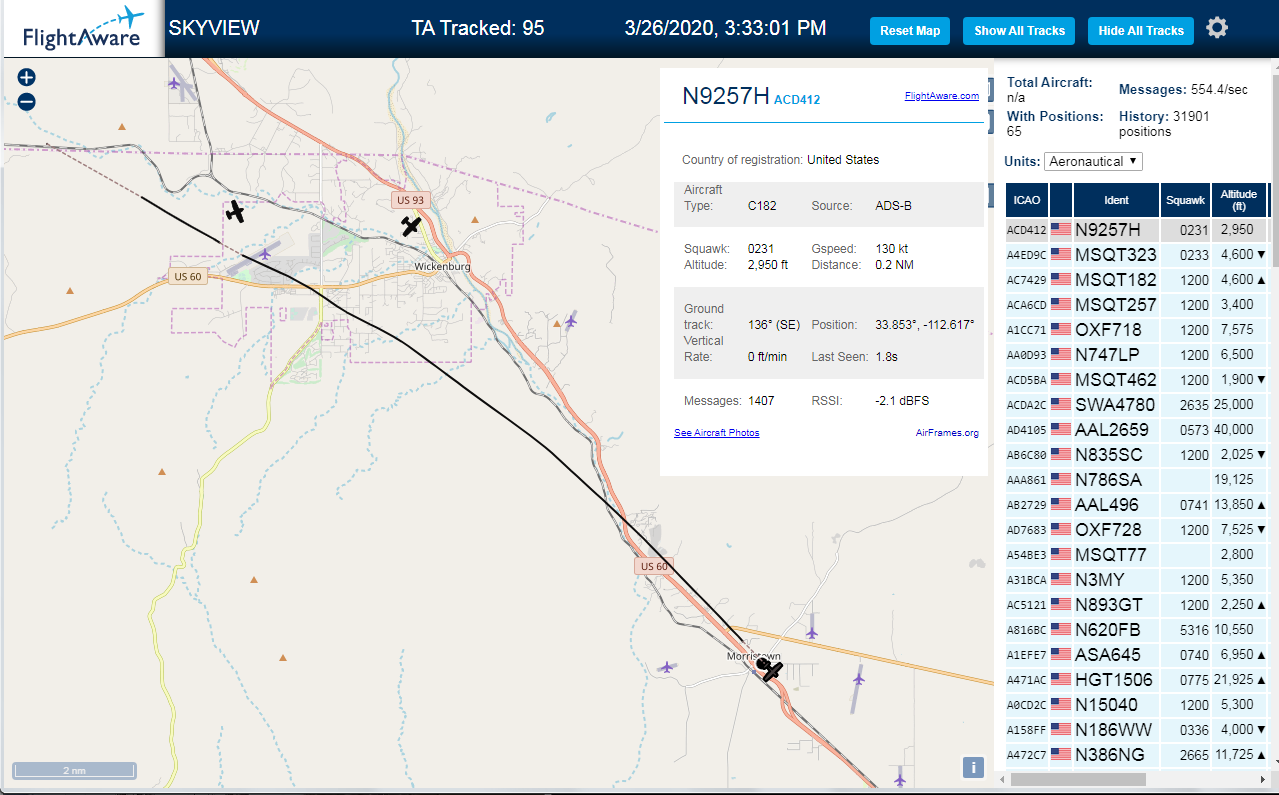Viewport: 1279px width, 795px height.
Task: Reset the map view
Action: tap(910, 31)
